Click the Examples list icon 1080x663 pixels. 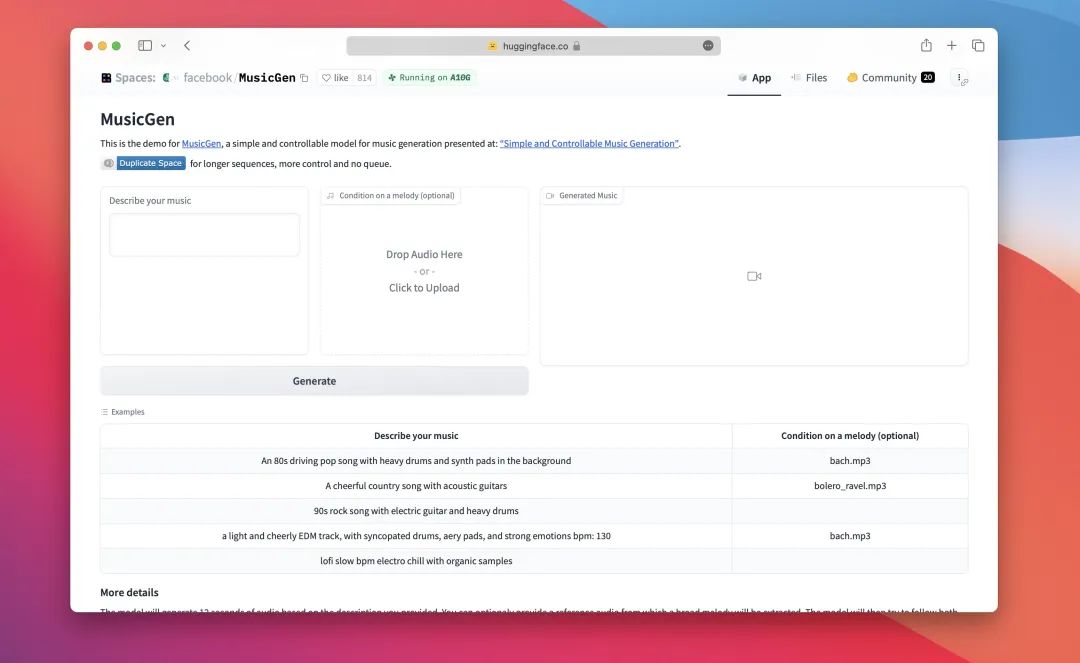click(x=105, y=412)
